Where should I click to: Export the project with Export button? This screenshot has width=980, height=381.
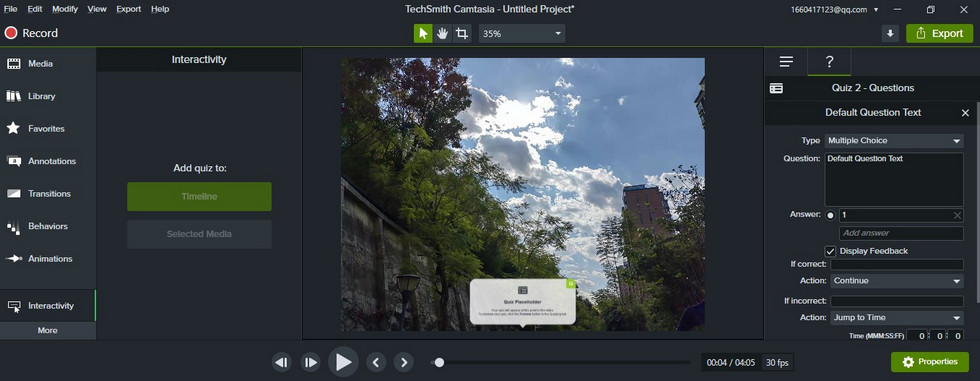tap(939, 34)
